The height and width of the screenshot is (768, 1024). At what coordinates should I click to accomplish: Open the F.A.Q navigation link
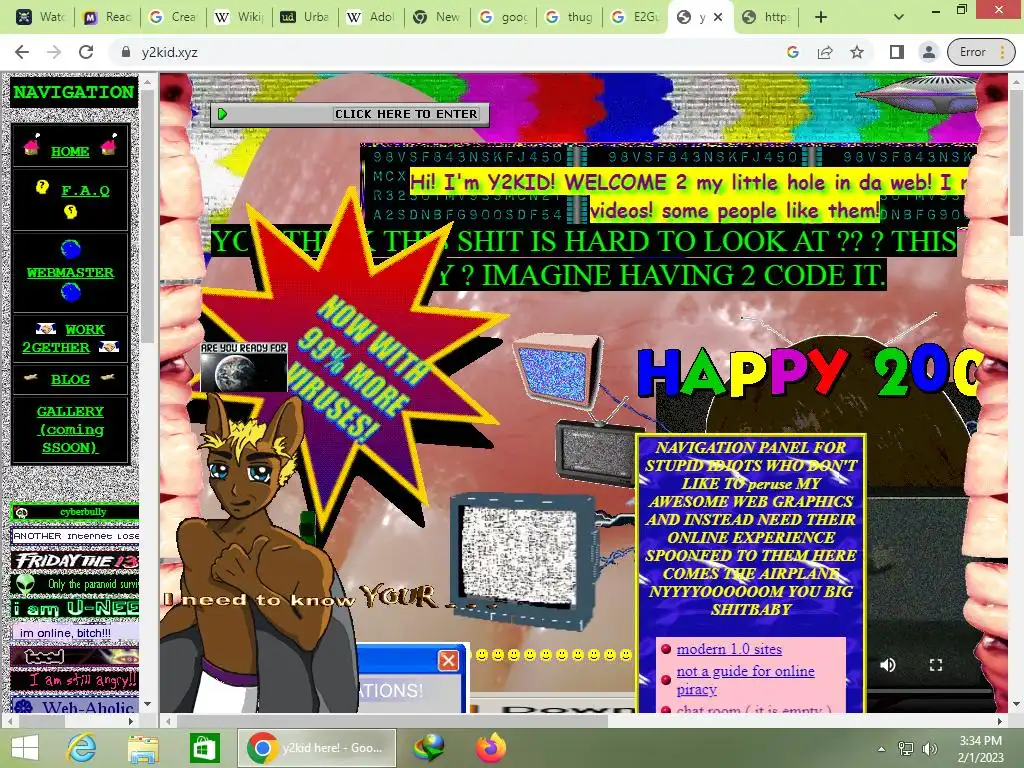85,191
